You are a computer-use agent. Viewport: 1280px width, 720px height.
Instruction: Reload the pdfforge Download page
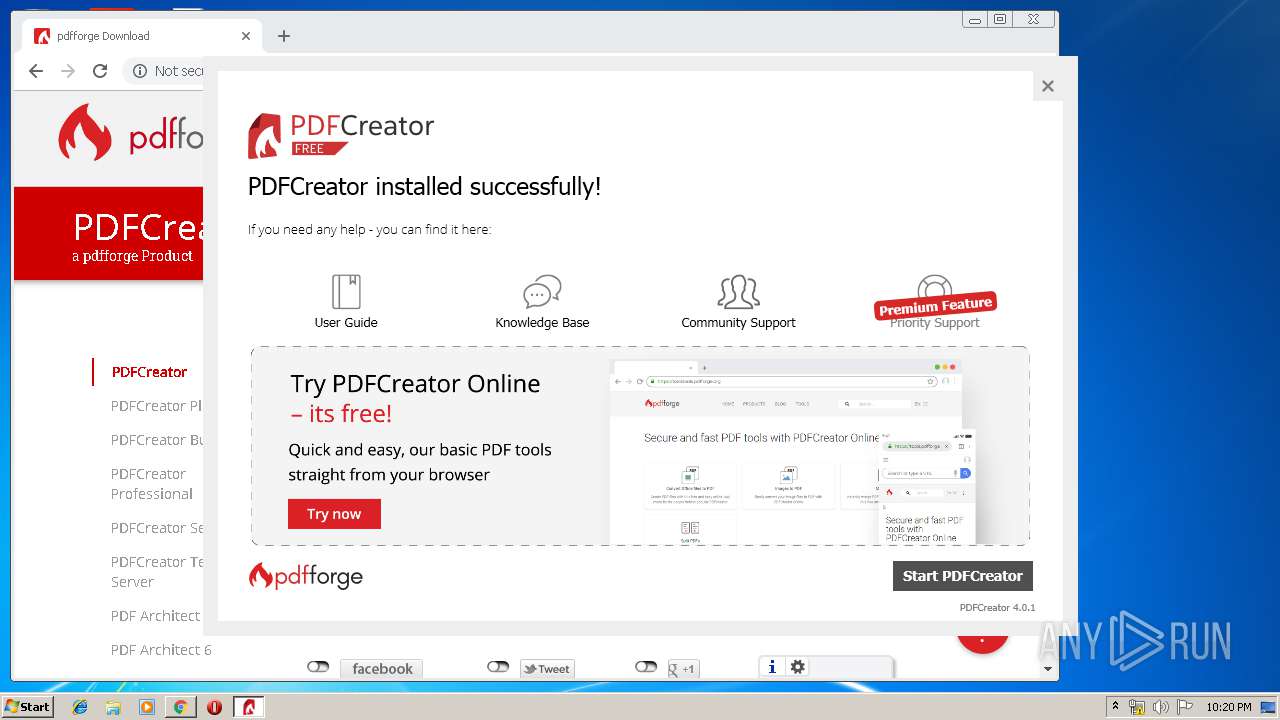tap(100, 71)
